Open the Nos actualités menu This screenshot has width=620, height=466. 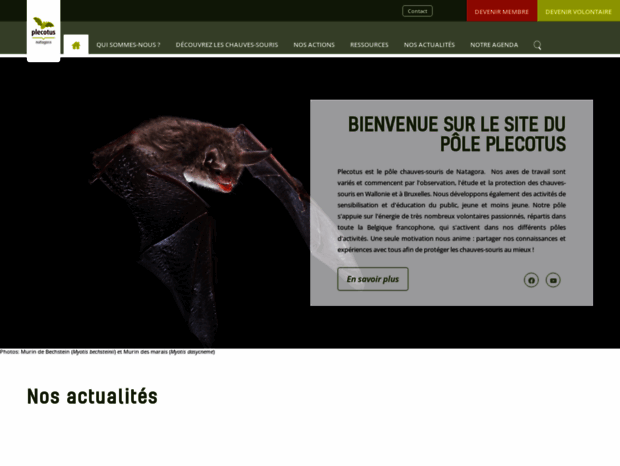click(x=429, y=45)
